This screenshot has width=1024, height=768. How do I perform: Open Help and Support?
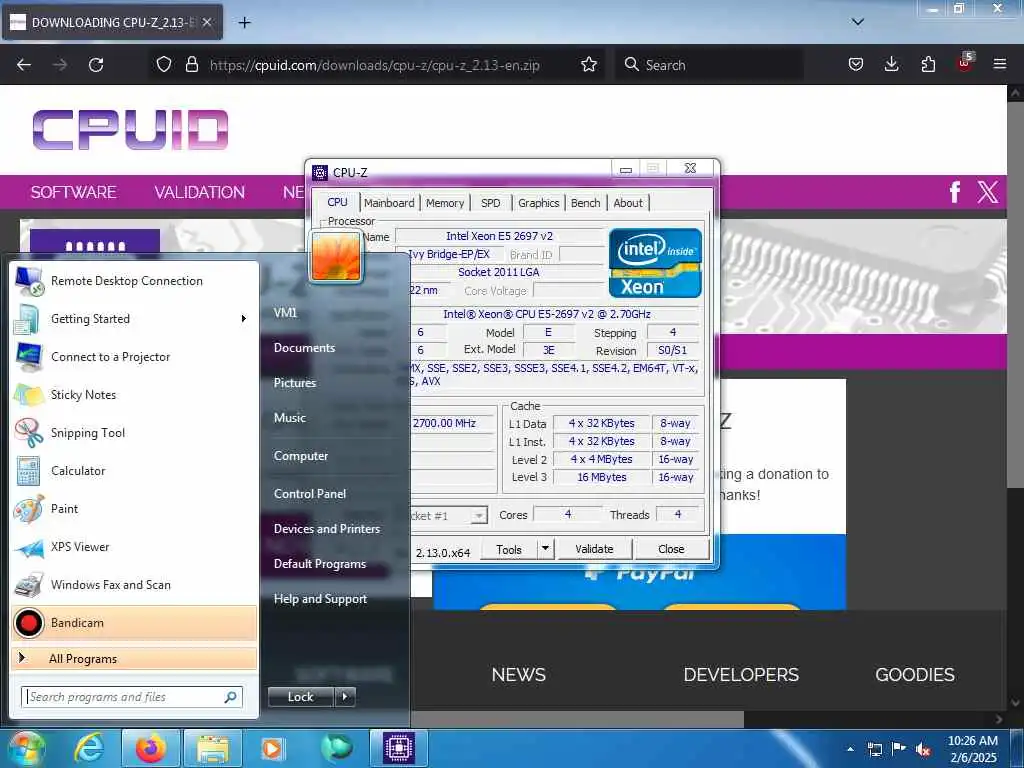(321, 599)
